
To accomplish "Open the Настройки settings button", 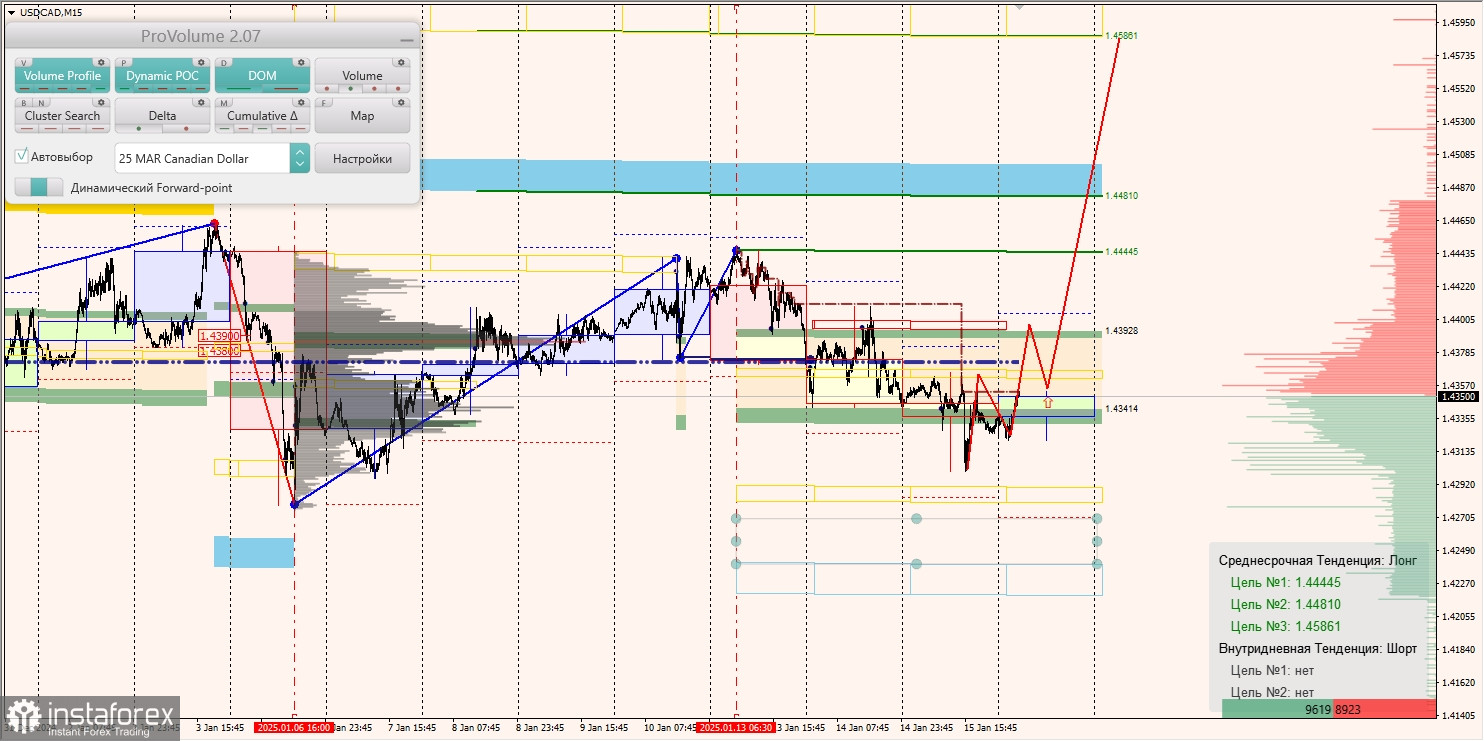I will [x=362, y=158].
